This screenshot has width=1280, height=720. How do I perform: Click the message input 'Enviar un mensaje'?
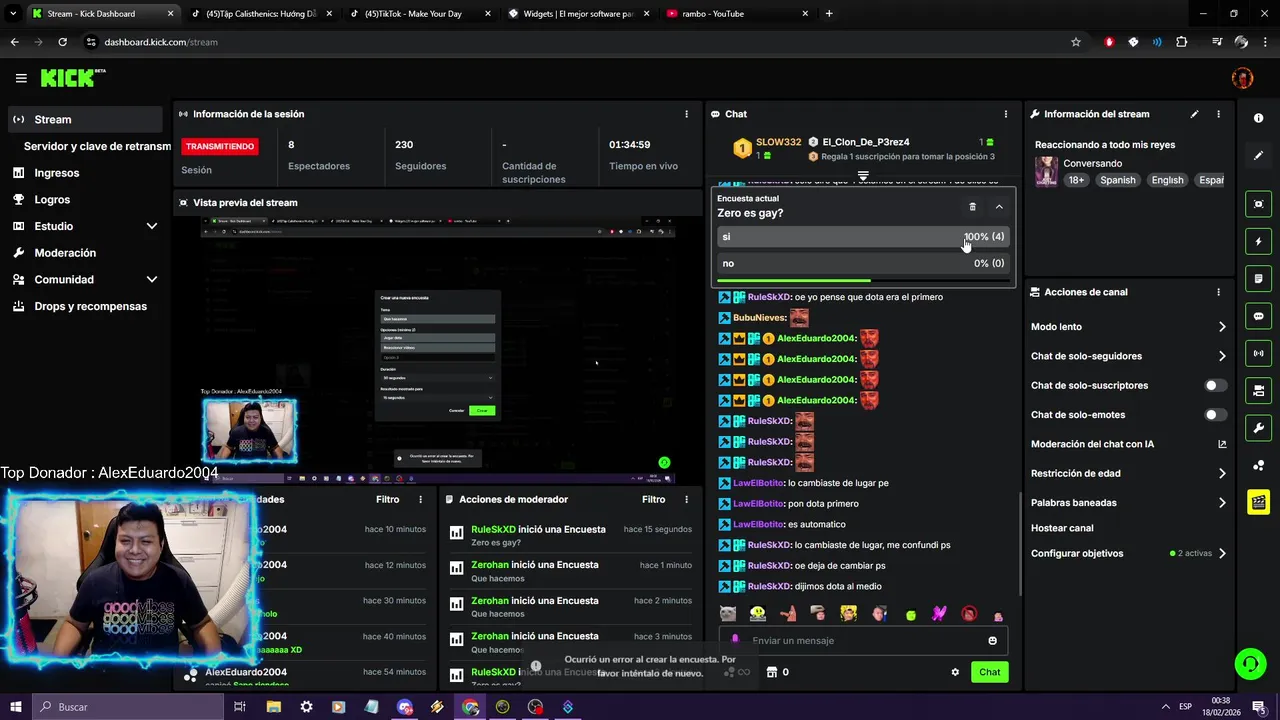pyautogui.click(x=862, y=641)
